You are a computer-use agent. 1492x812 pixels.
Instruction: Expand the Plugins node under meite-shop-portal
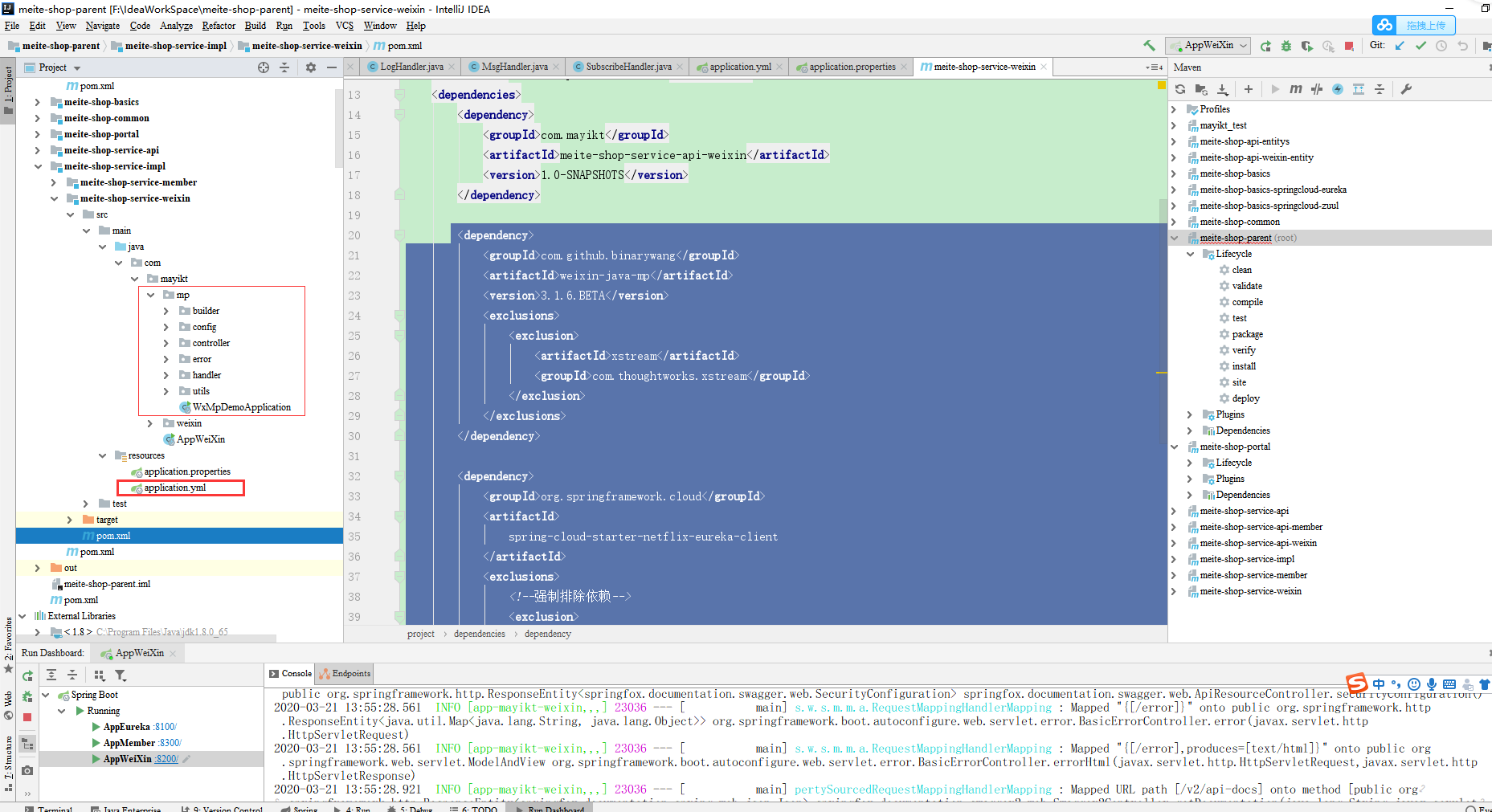(1190, 479)
